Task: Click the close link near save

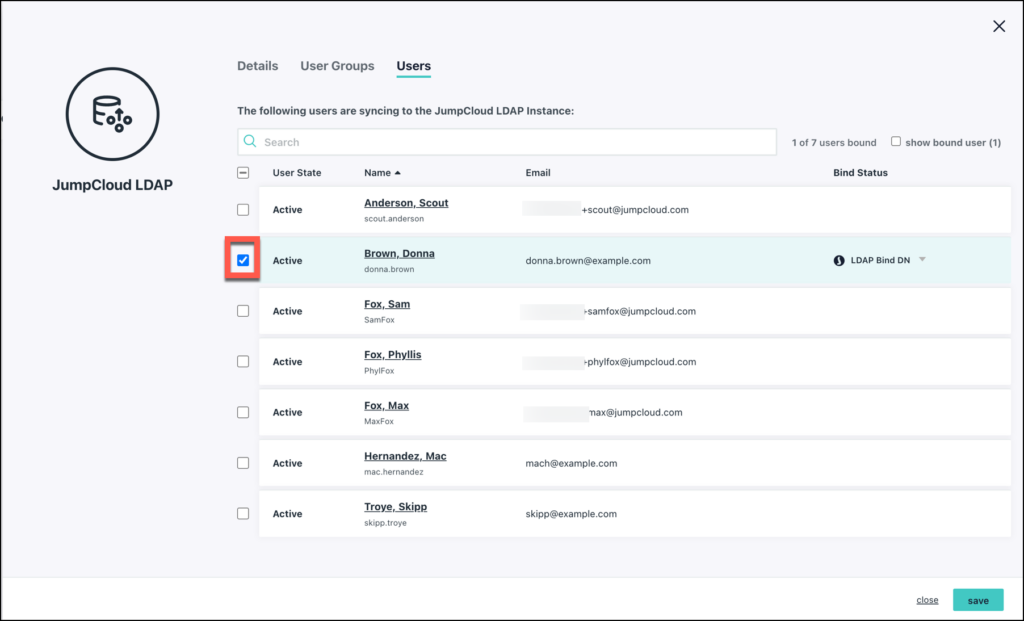Action: coord(927,599)
